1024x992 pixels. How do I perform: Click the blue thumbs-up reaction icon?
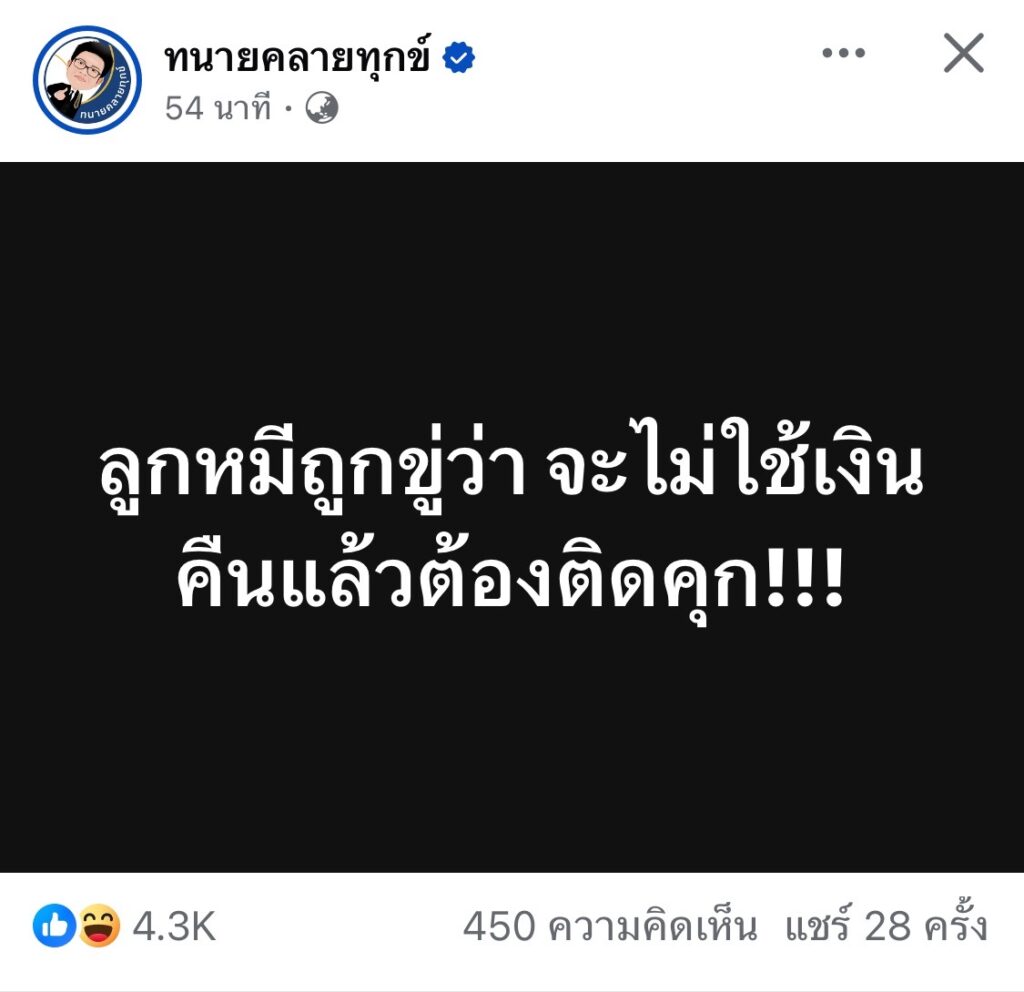pyautogui.click(x=54, y=925)
